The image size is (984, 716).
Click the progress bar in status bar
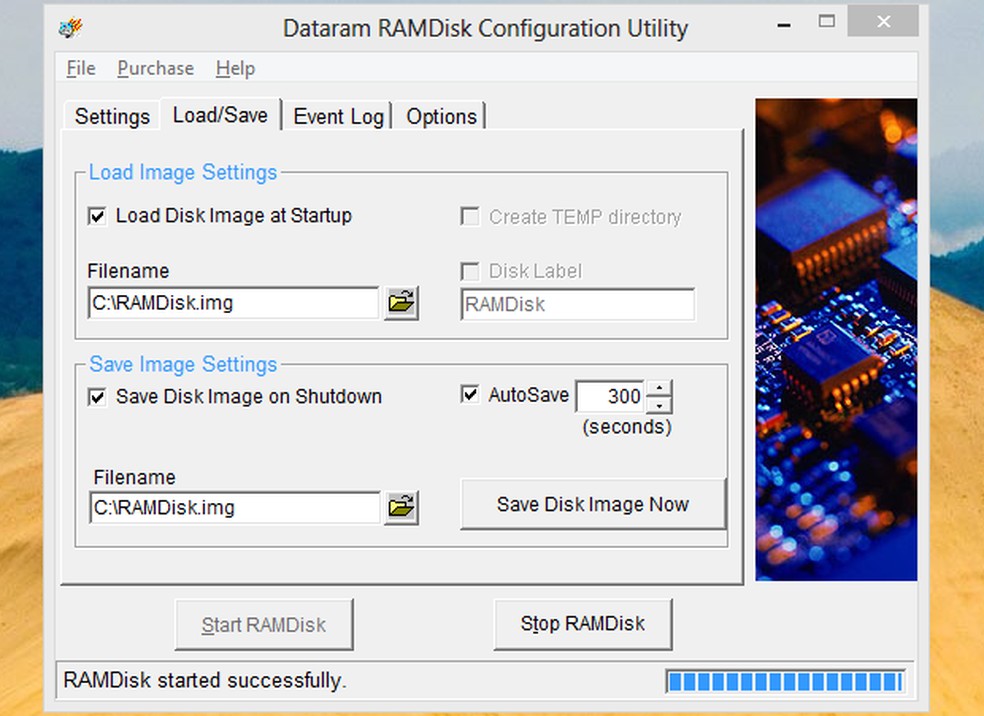pyautogui.click(x=784, y=681)
